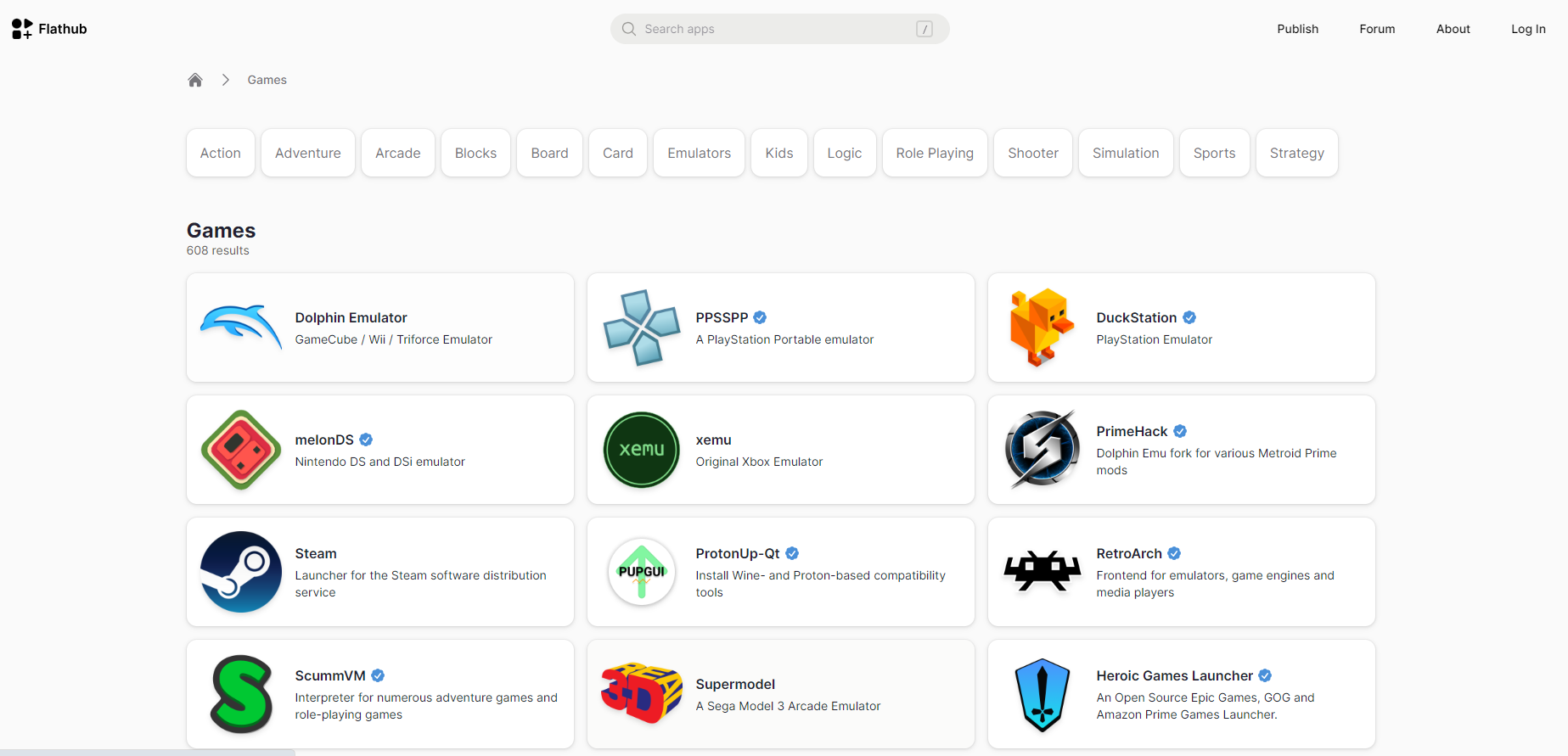Open the Dolphin Emulator title
Screen dimensions: 1568x756
(x=351, y=317)
